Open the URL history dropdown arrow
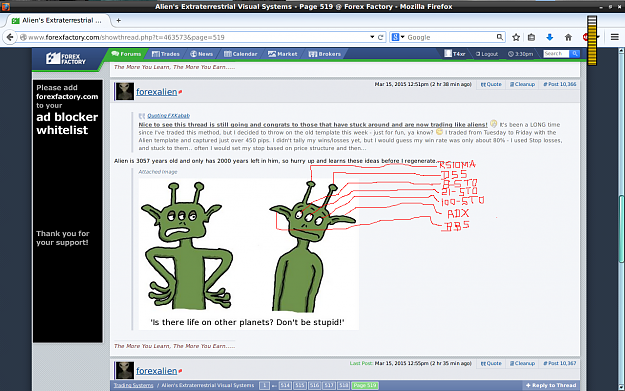Viewport: 625px width, 391px height. click(x=372, y=37)
